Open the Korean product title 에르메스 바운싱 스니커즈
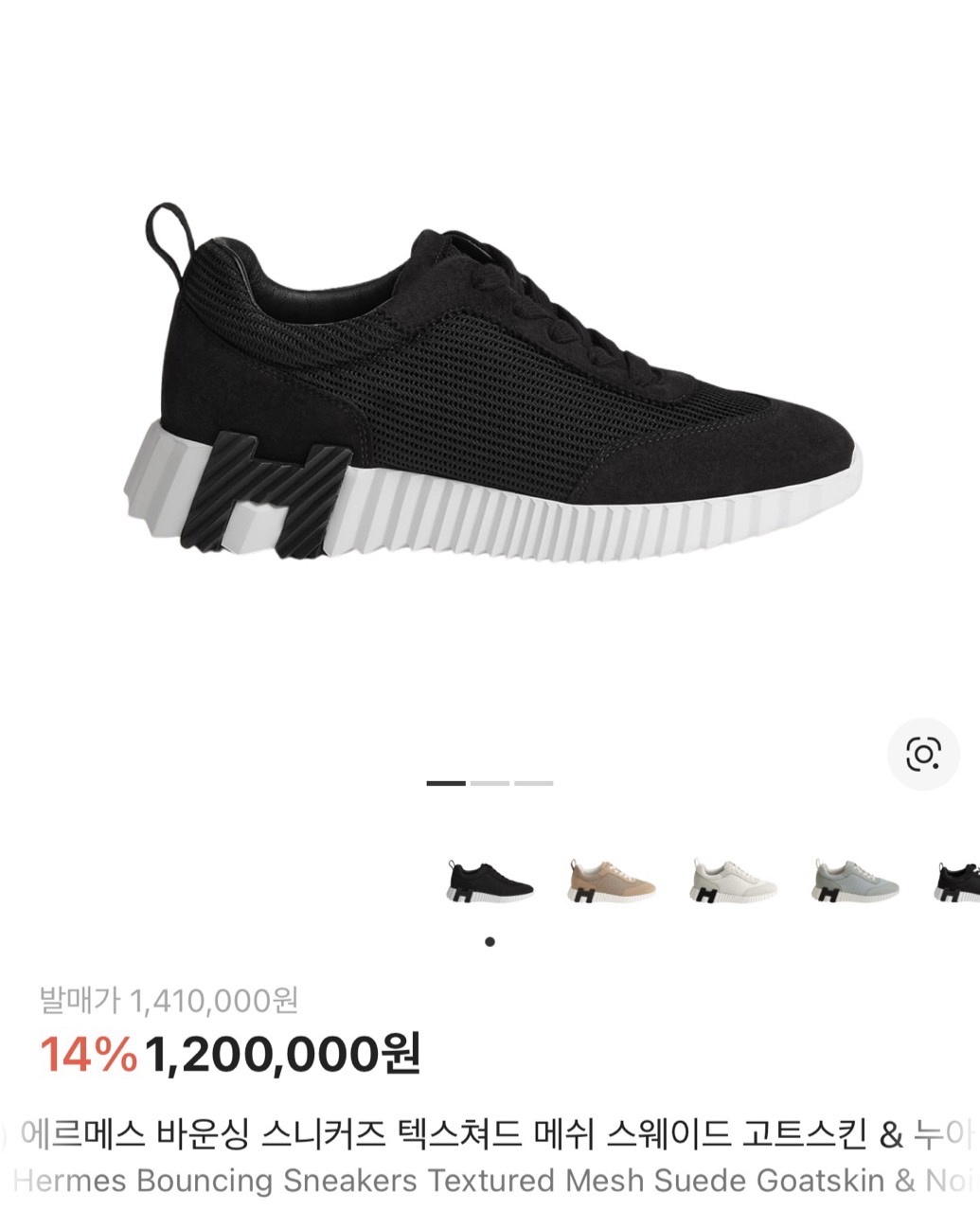The height and width of the screenshot is (1211, 980). click(x=201, y=1133)
